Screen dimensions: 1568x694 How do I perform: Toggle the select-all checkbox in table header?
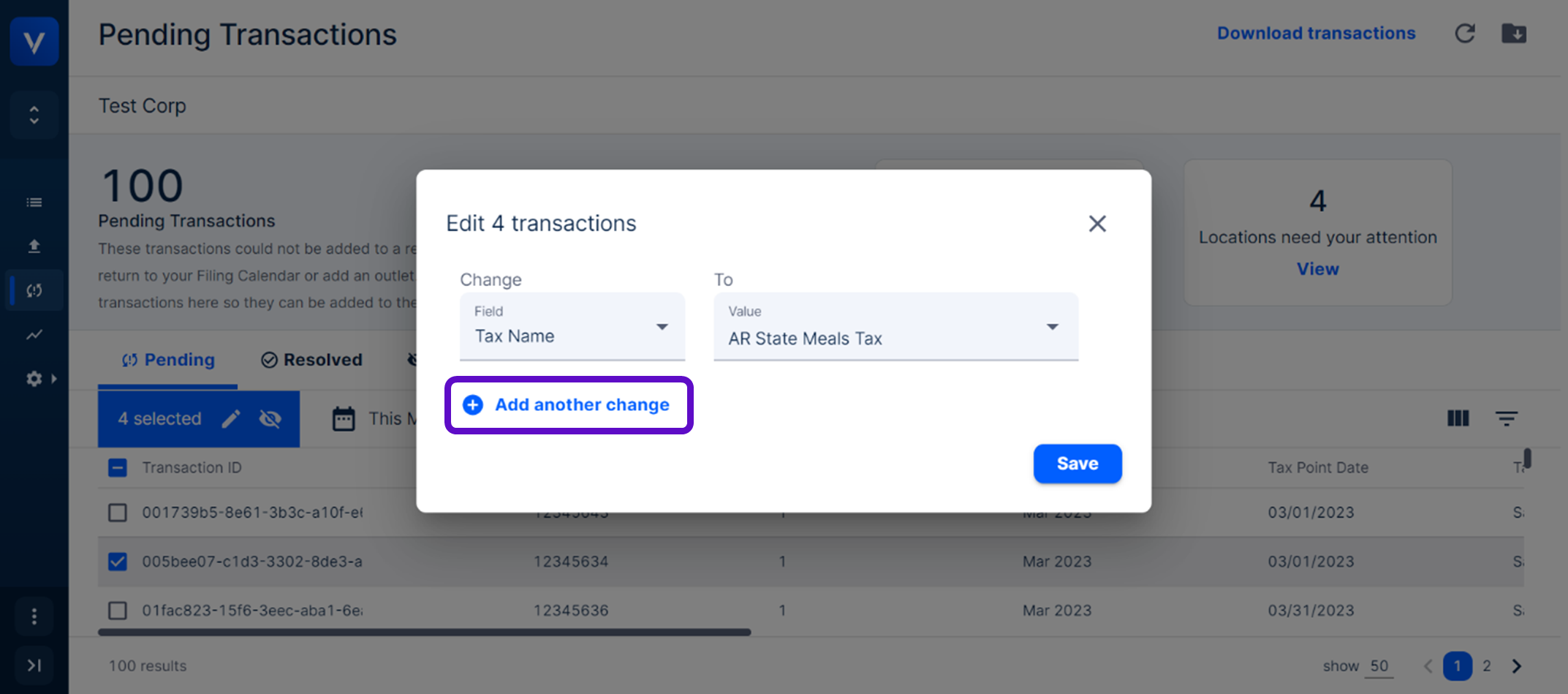[118, 468]
